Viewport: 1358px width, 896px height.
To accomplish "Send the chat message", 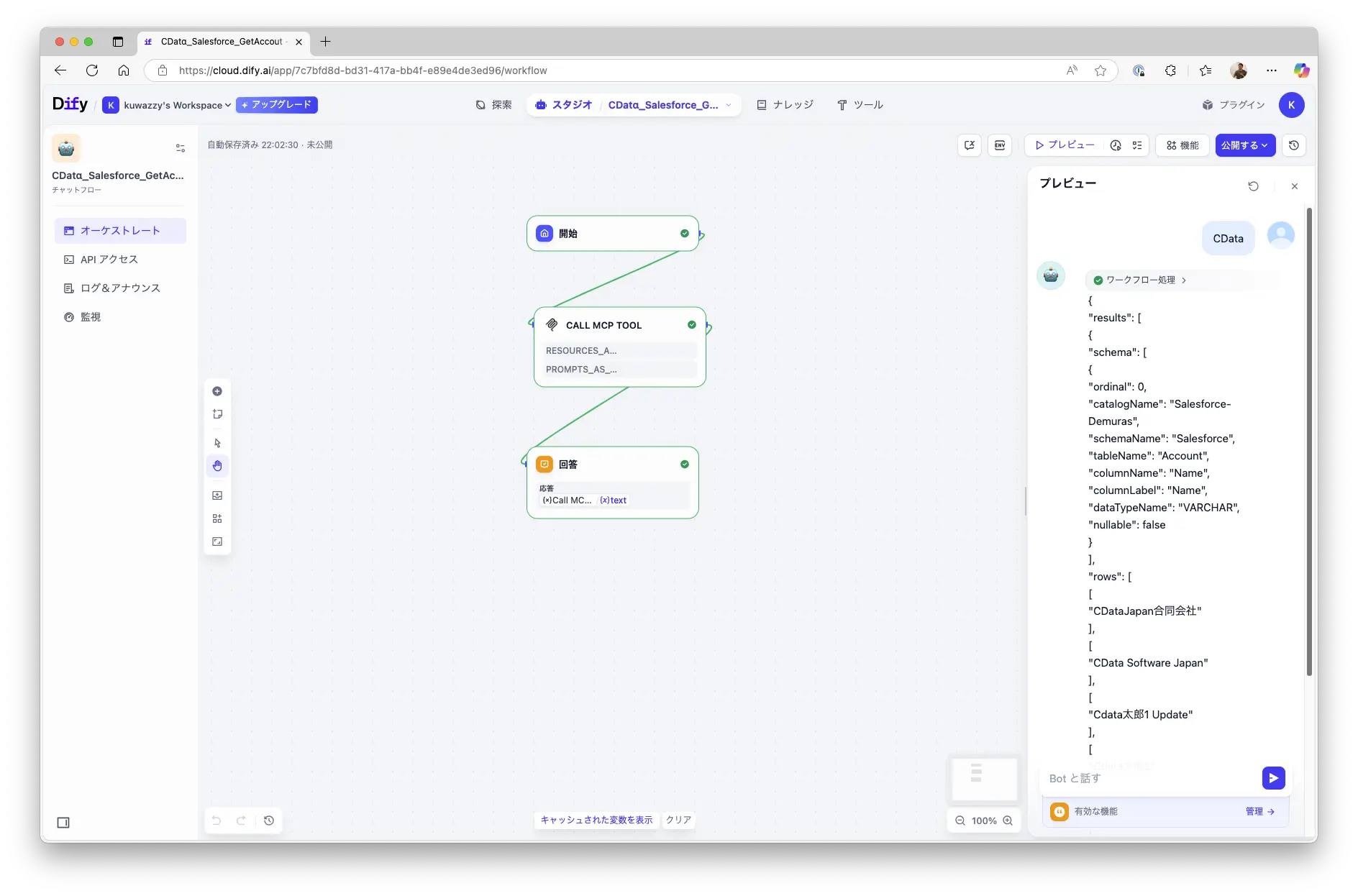I will (x=1273, y=778).
